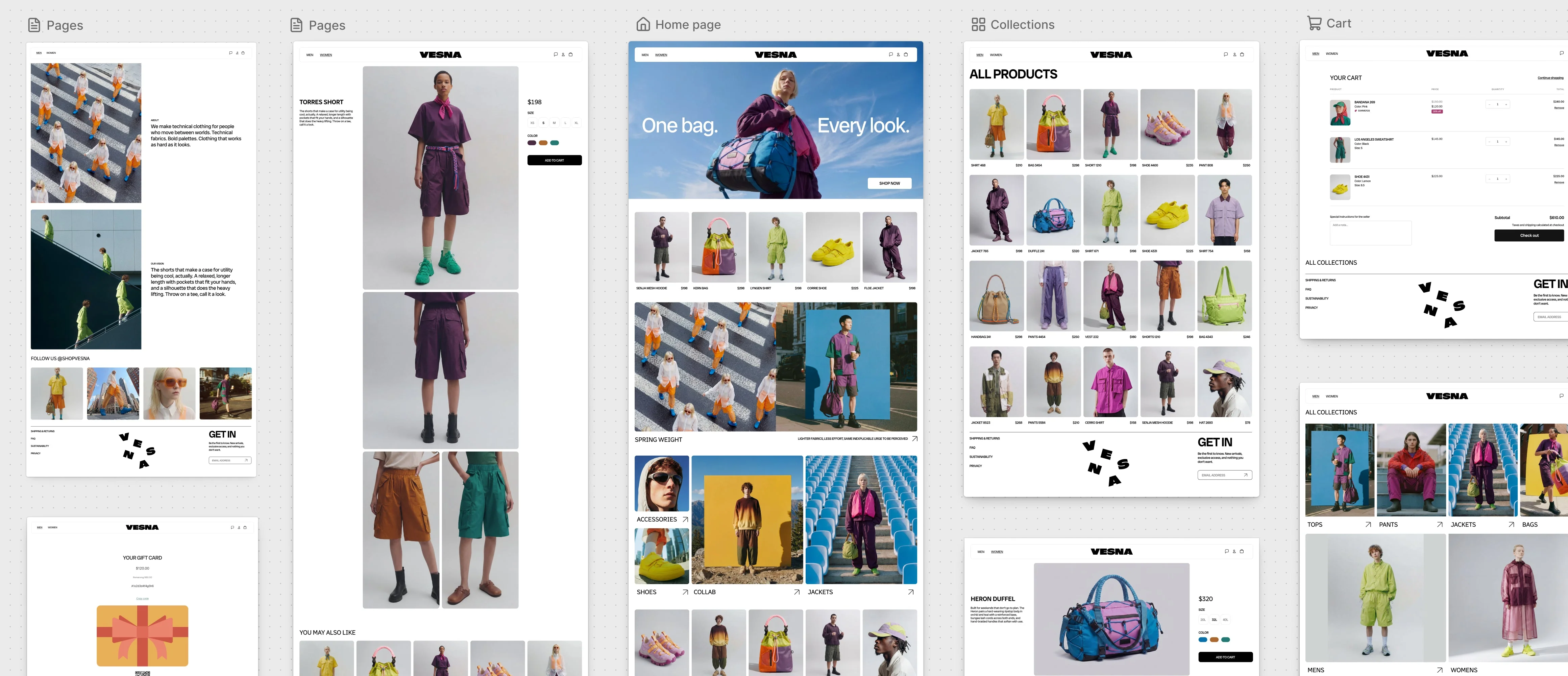The width and height of the screenshot is (1568, 676).
Task: Click arrow icon next to PANTS collection
Action: [x=1440, y=524]
